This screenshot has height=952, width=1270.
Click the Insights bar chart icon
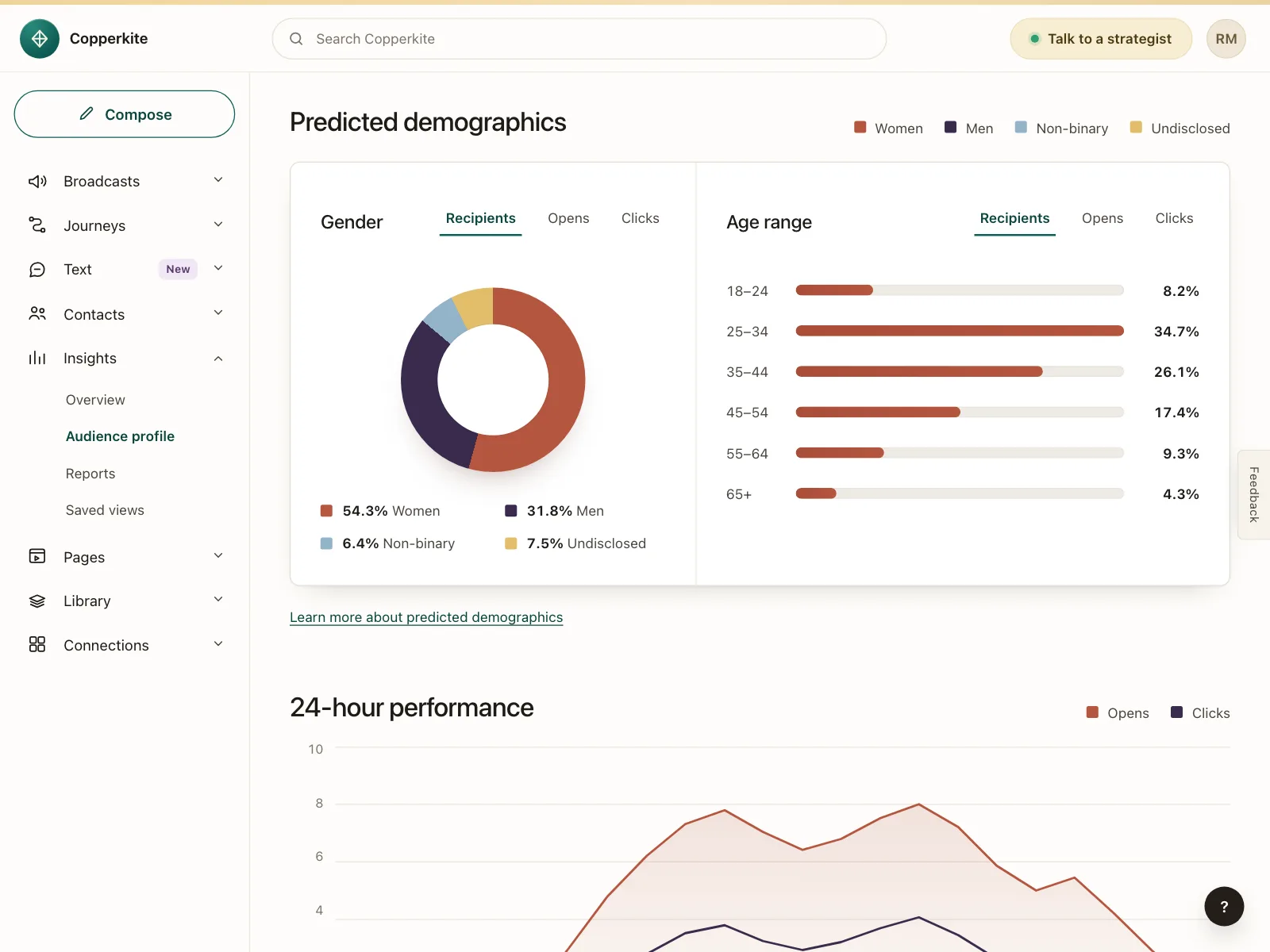point(37,359)
